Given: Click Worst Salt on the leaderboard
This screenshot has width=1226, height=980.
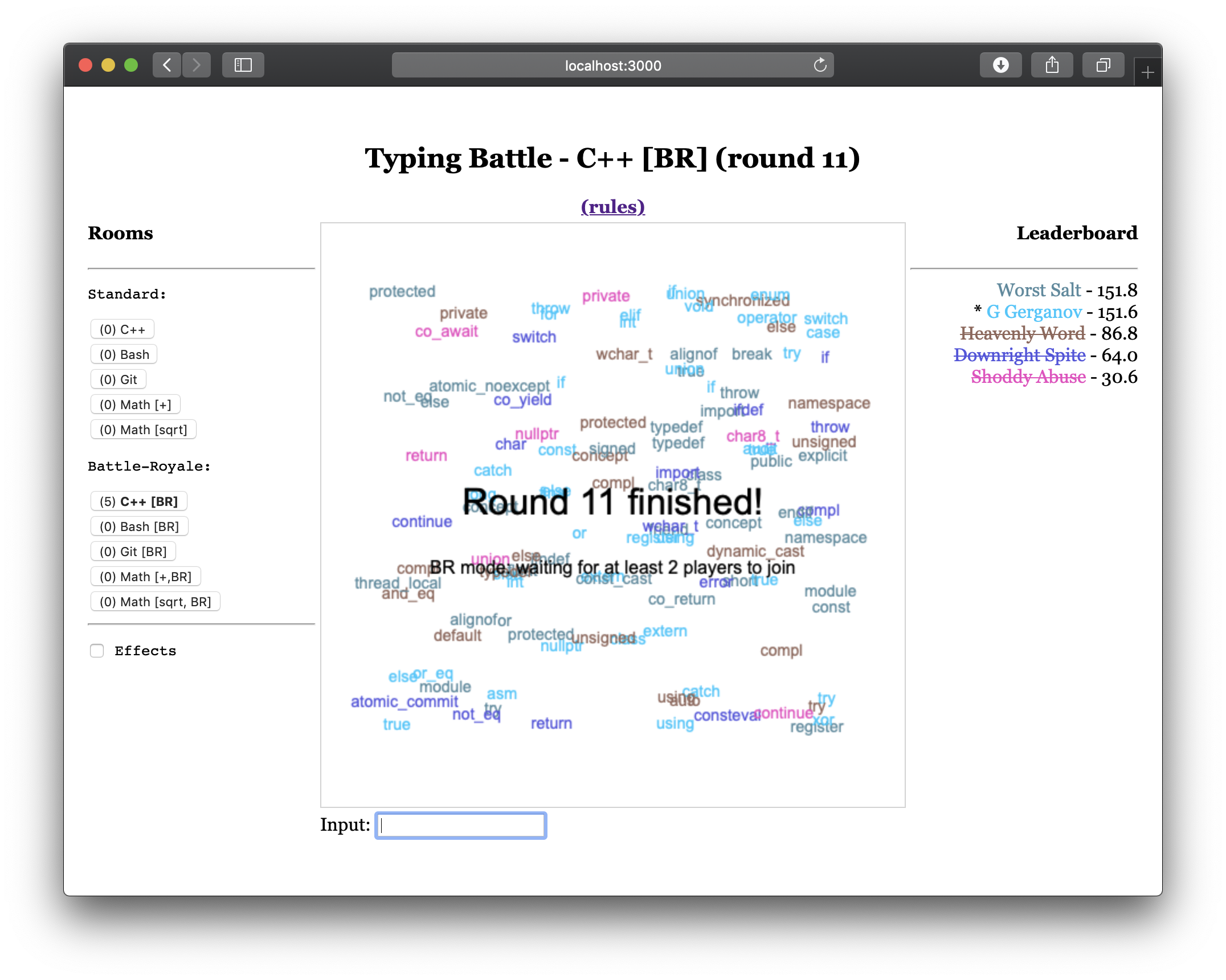Looking at the screenshot, I should pos(1039,290).
